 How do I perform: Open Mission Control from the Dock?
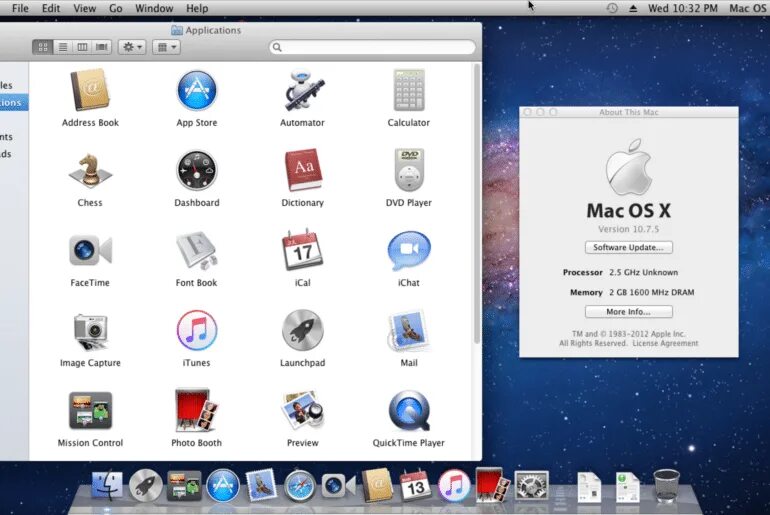point(184,486)
